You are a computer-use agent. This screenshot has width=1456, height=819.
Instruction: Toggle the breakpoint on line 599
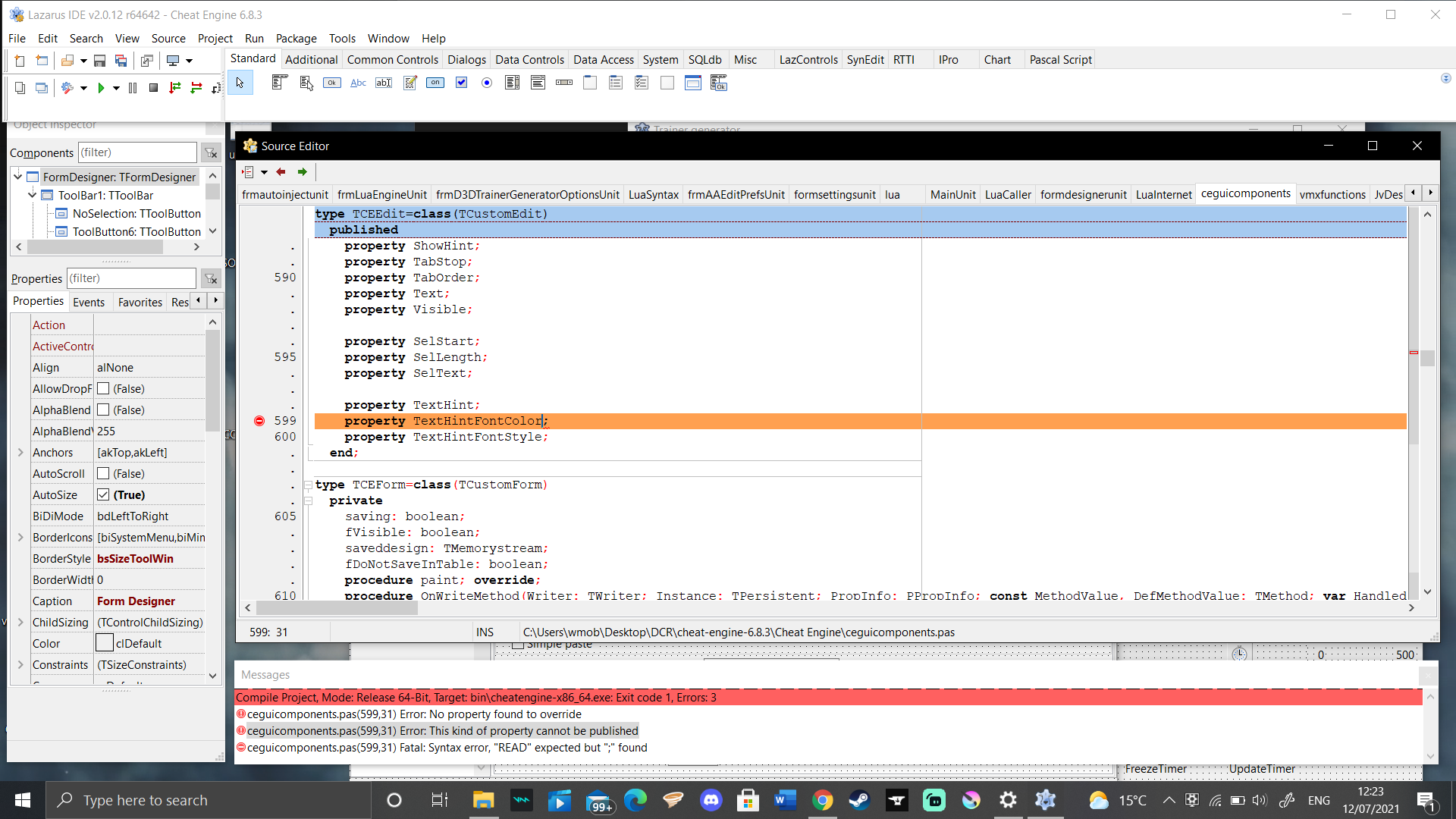pos(259,420)
